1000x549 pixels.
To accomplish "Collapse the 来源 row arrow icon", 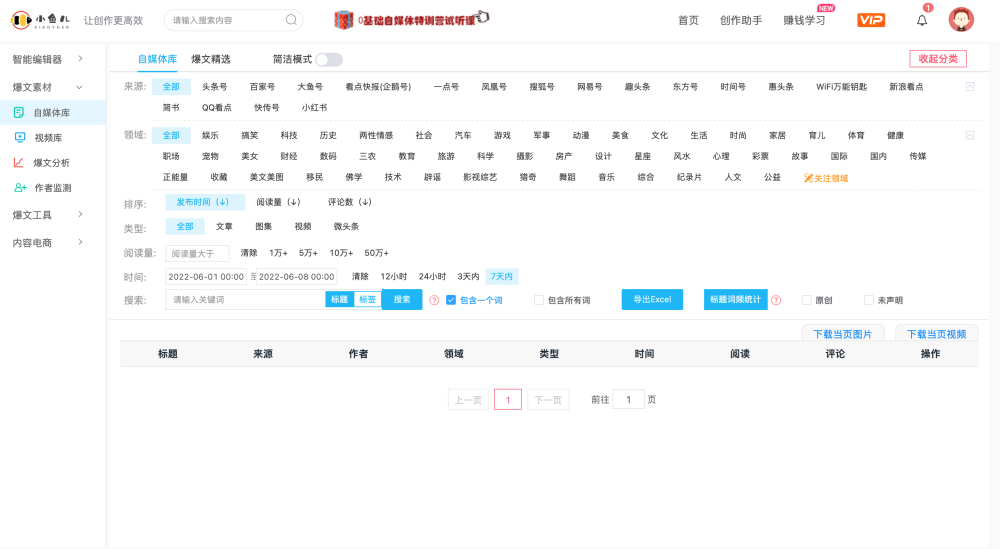I will [970, 87].
